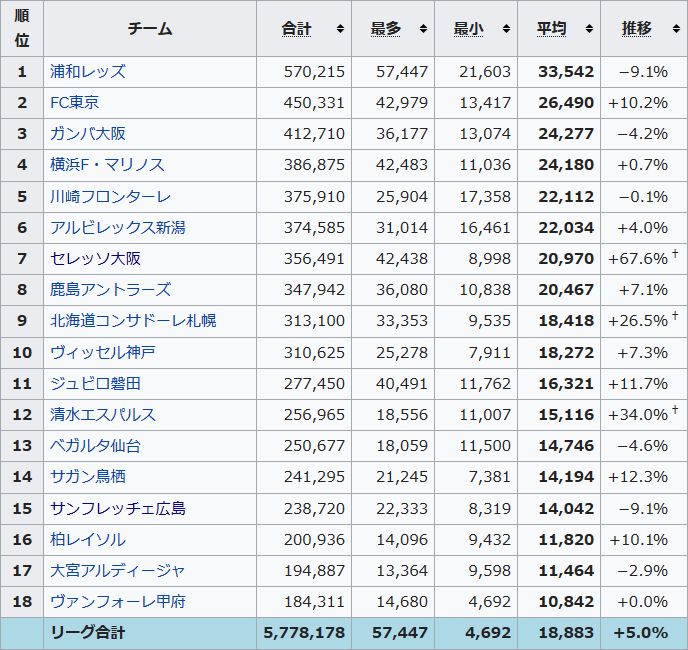Screen dimensions: 688x650
Task: Select the total value 313,100
Action: coord(314,321)
